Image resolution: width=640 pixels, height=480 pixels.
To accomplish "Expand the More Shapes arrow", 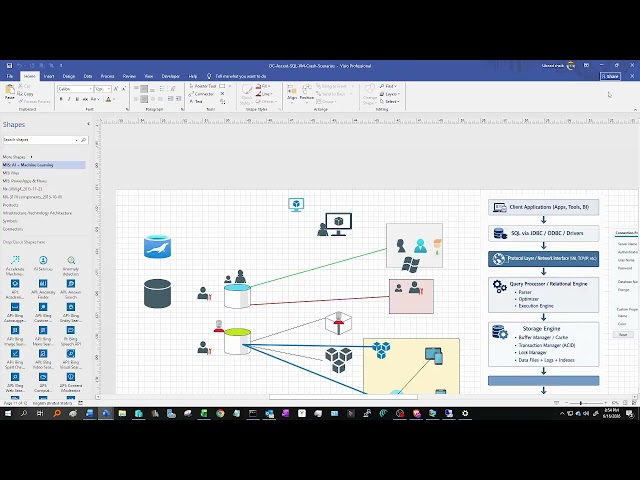I will coord(31,157).
